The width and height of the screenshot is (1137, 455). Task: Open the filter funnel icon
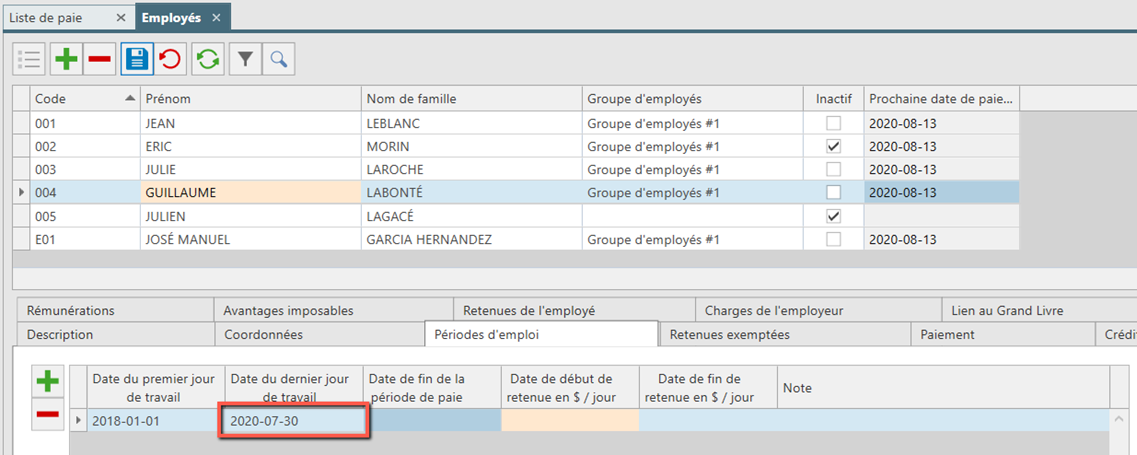(246, 59)
